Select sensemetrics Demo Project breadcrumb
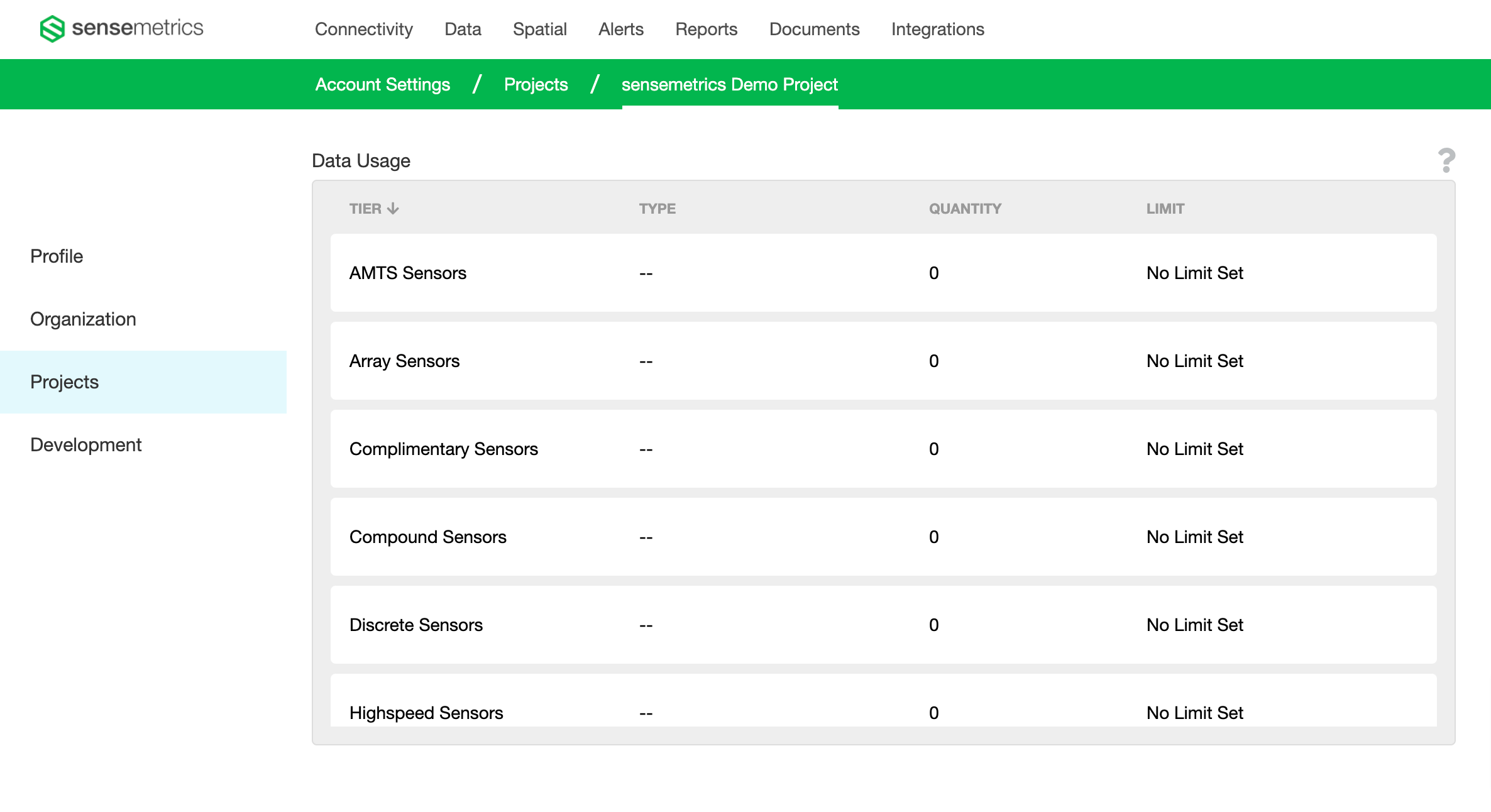This screenshot has height=812, width=1491. click(730, 84)
